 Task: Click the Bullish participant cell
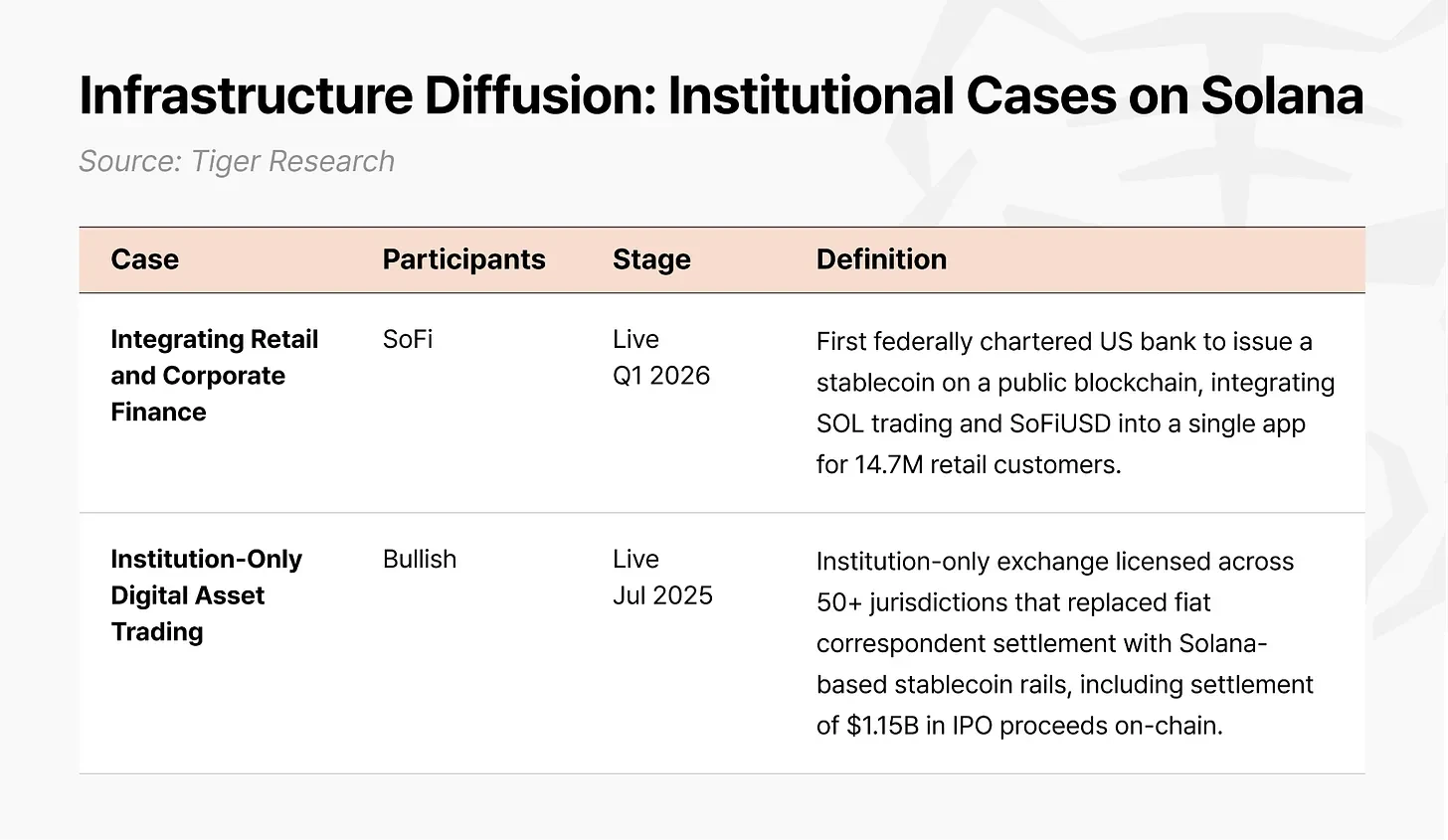pos(420,559)
